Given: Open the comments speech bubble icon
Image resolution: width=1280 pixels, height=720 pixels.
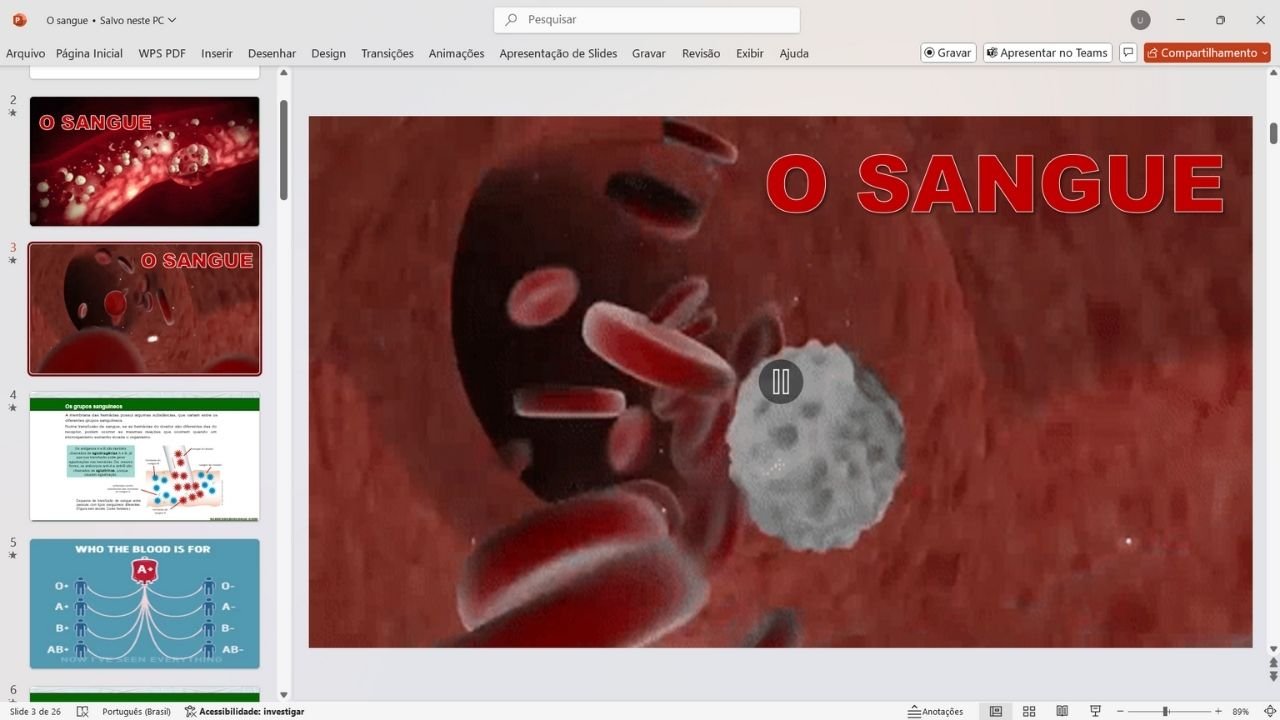Looking at the screenshot, I should pyautogui.click(x=1128, y=53).
